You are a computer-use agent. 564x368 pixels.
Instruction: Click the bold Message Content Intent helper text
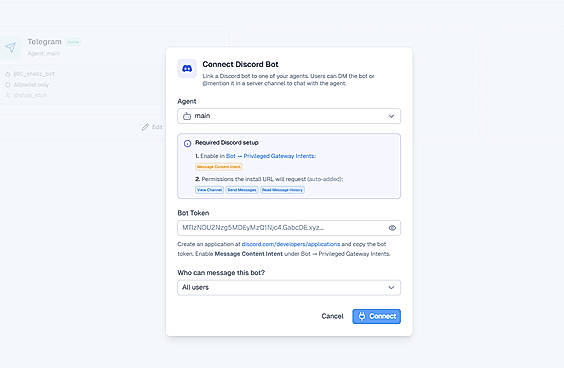[x=248, y=254]
